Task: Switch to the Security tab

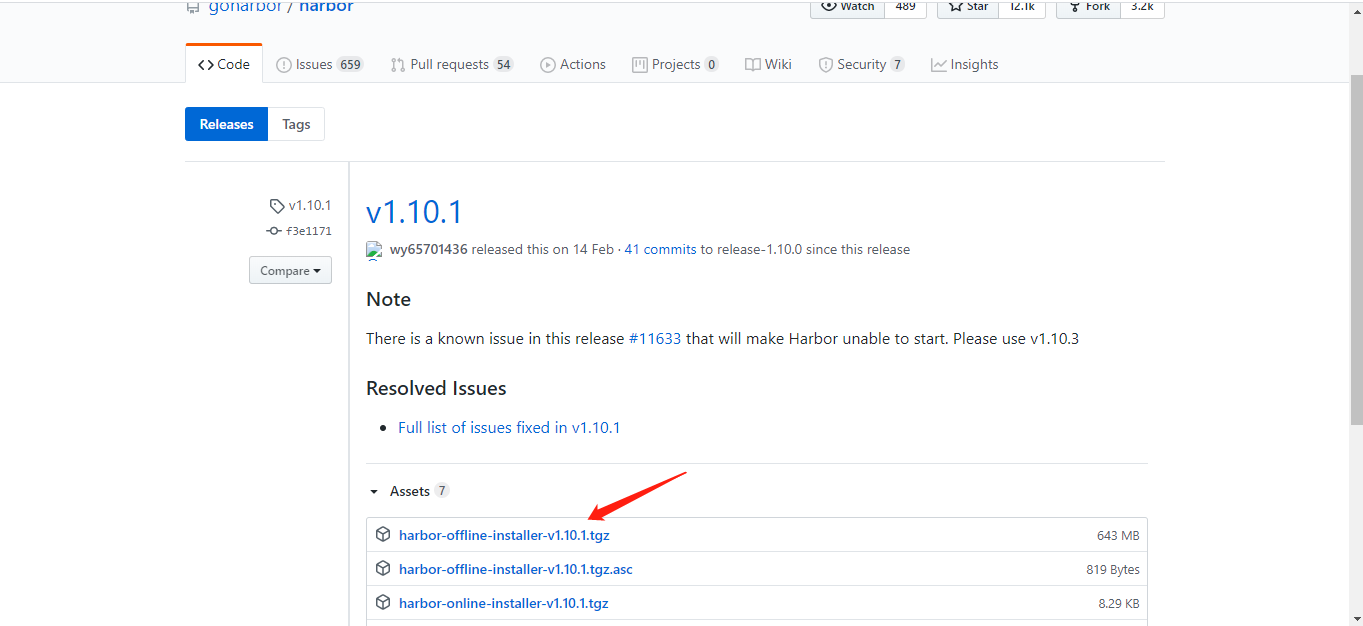Action: 861,64
